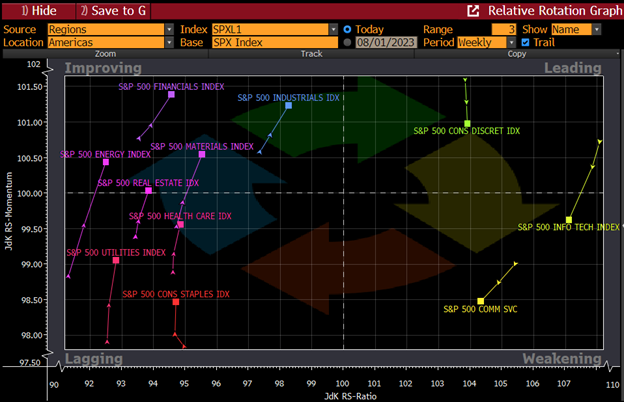Click the S&P 500 CONS DISCRET IDX label
Image resolution: width=624 pixels, height=402 pixels.
466,131
